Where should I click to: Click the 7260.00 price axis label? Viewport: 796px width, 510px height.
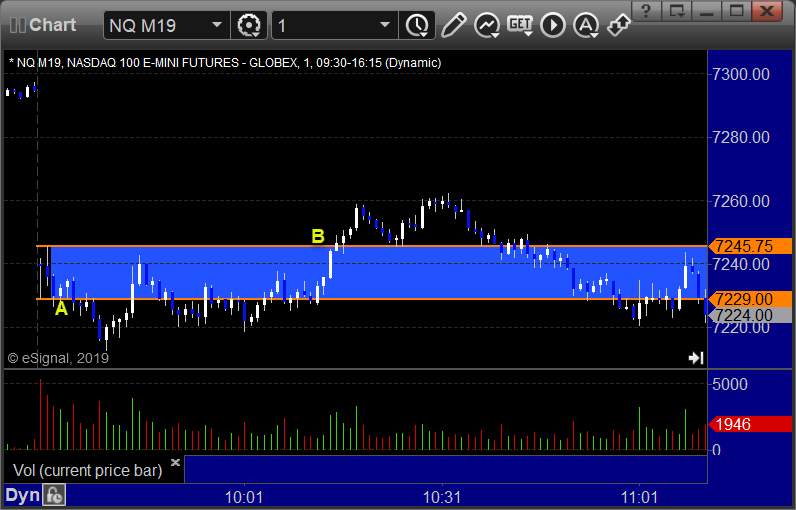(x=741, y=201)
